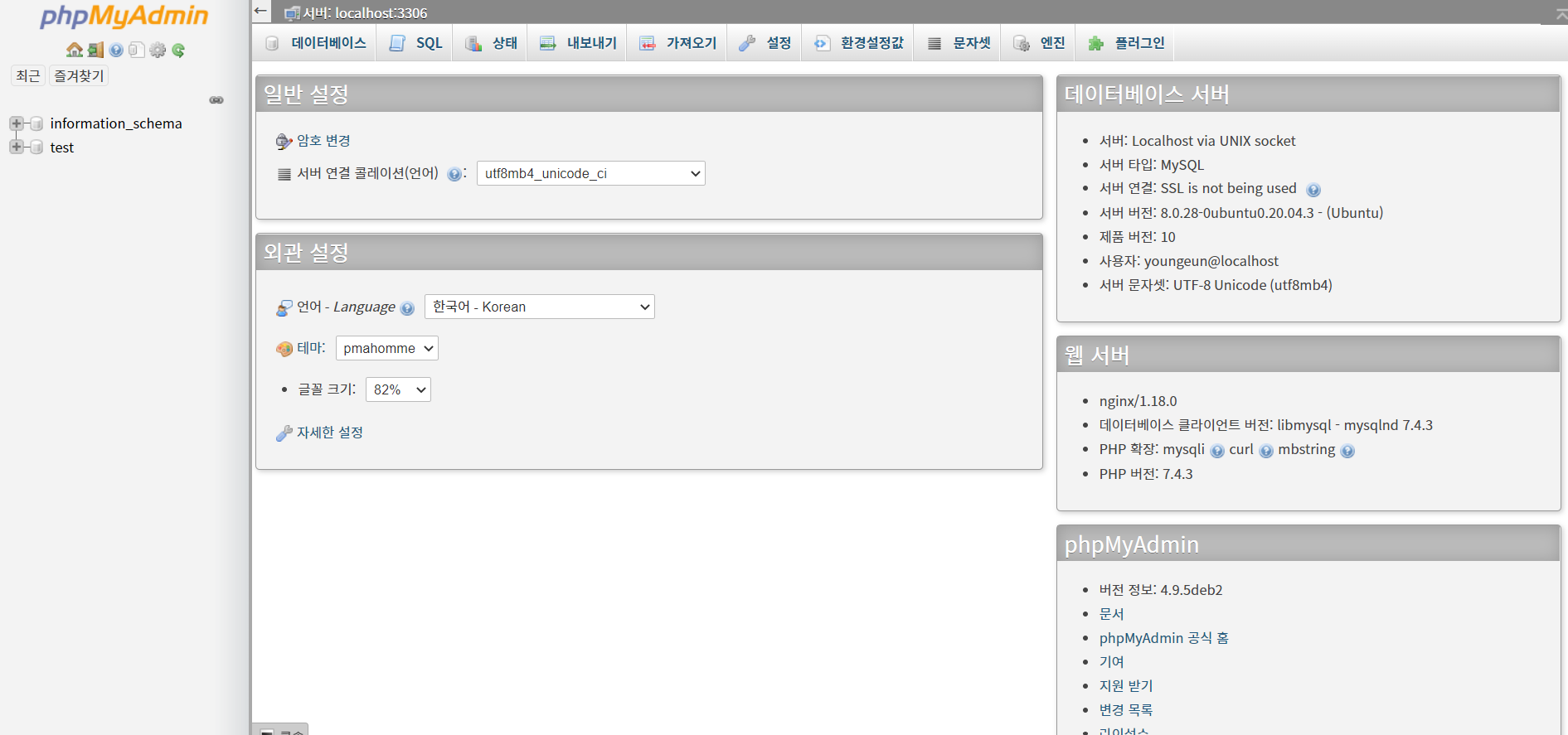Click the 테마 color palette icon
Viewport: 1568px width, 735px height.
coord(284,349)
